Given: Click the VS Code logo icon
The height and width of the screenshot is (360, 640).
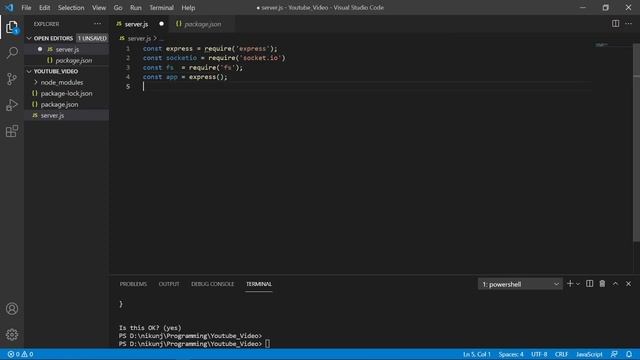Looking at the screenshot, I should 9,7.
